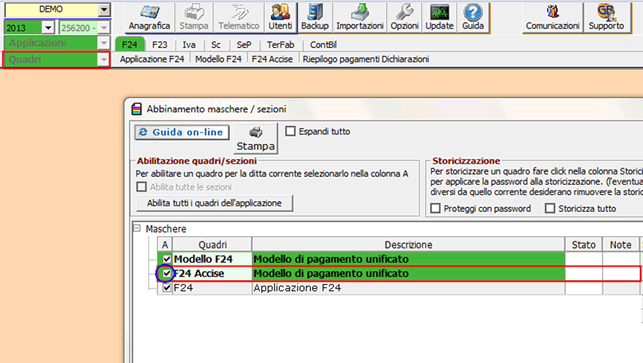Click the Note column header
643x363 pixels.
tap(620, 245)
